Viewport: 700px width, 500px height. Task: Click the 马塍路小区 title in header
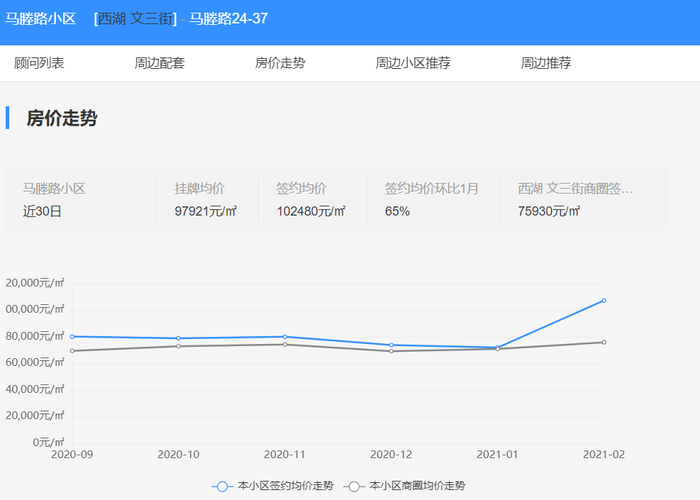click(x=41, y=19)
